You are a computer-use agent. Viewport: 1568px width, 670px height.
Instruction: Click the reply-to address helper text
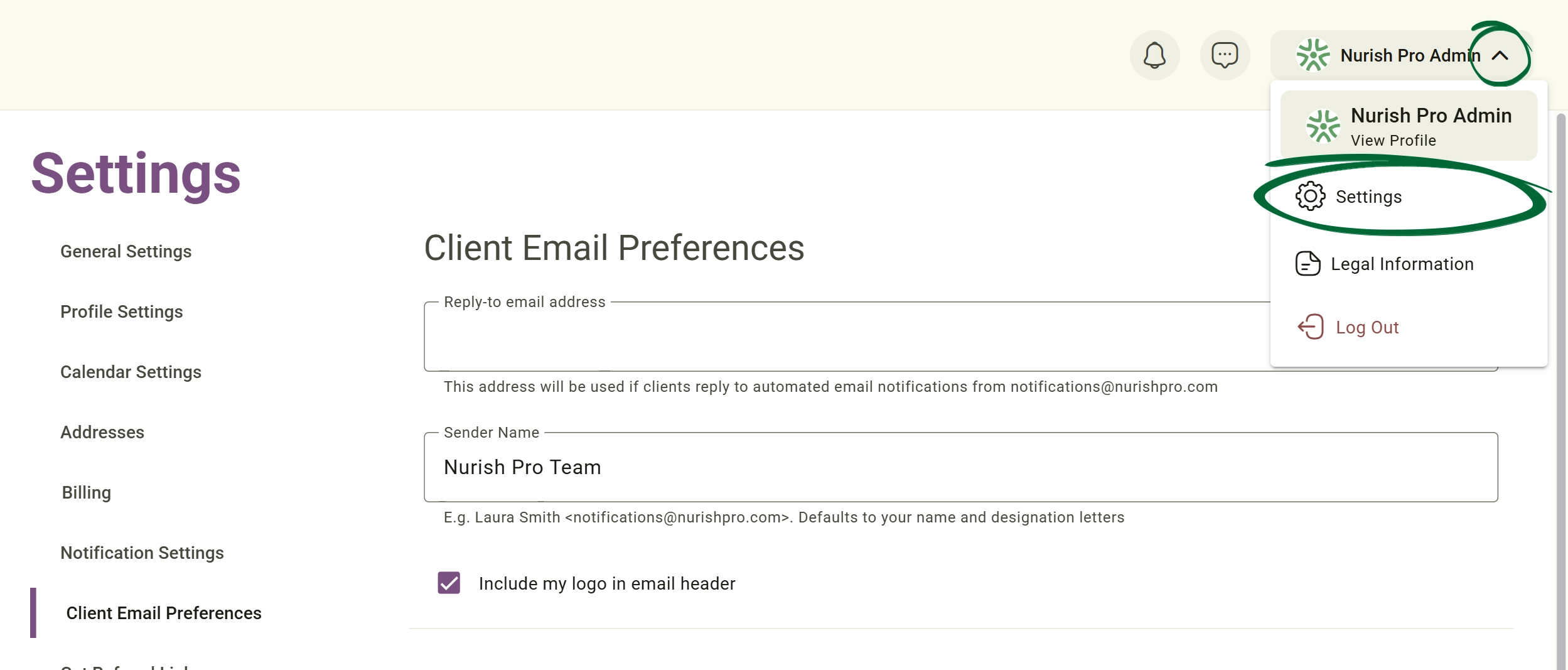(830, 387)
